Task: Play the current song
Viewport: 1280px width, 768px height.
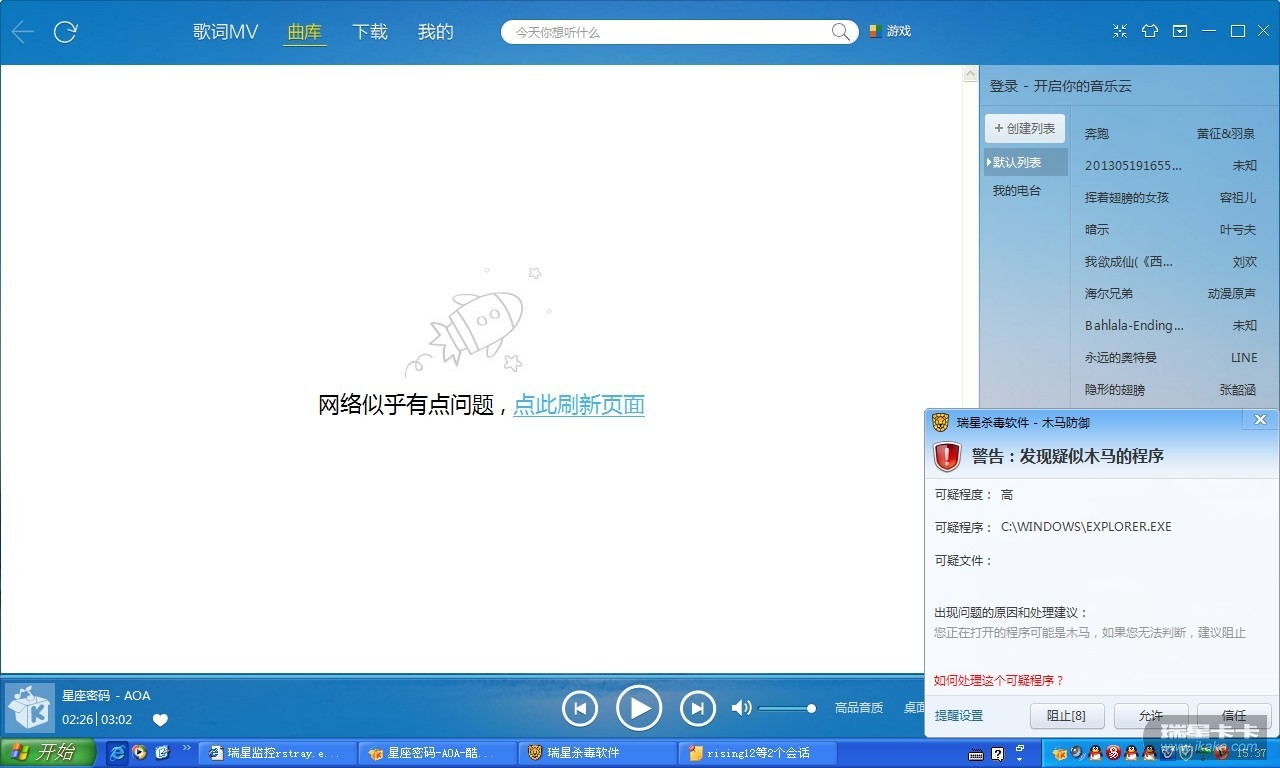Action: click(x=639, y=709)
